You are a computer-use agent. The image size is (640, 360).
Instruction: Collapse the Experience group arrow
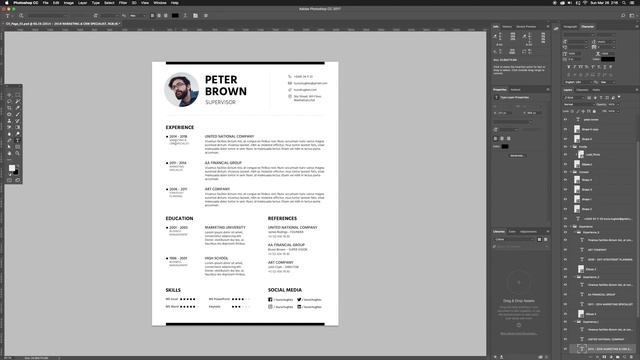point(571,226)
